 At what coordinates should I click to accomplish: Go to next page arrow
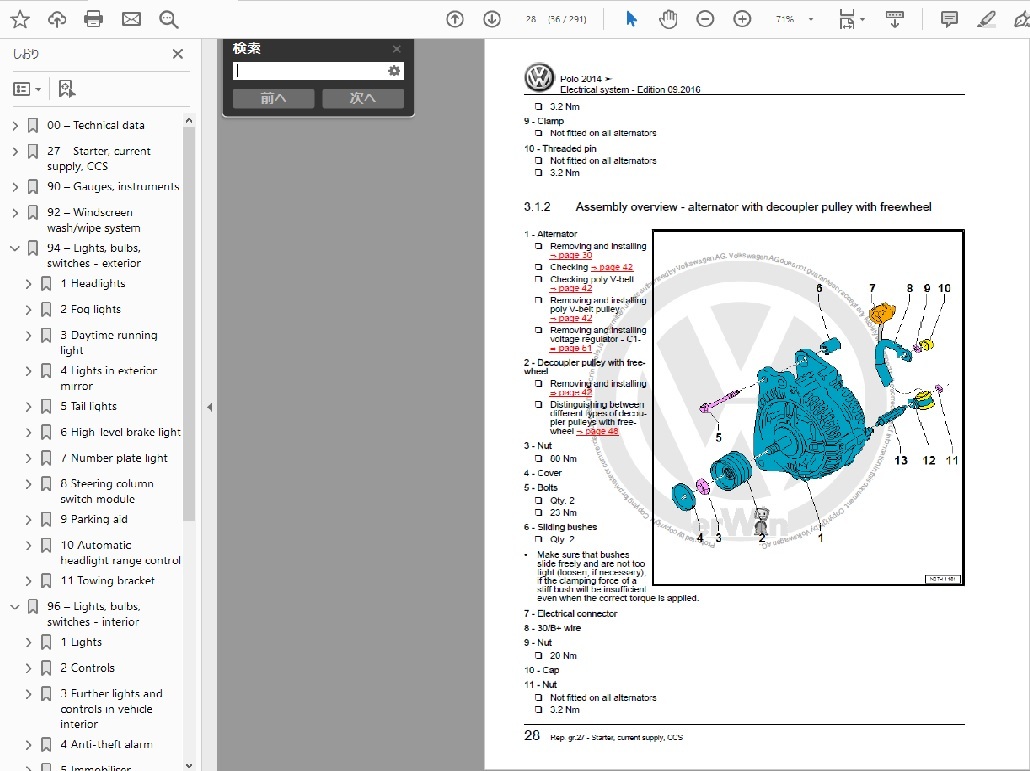pyautogui.click(x=492, y=19)
